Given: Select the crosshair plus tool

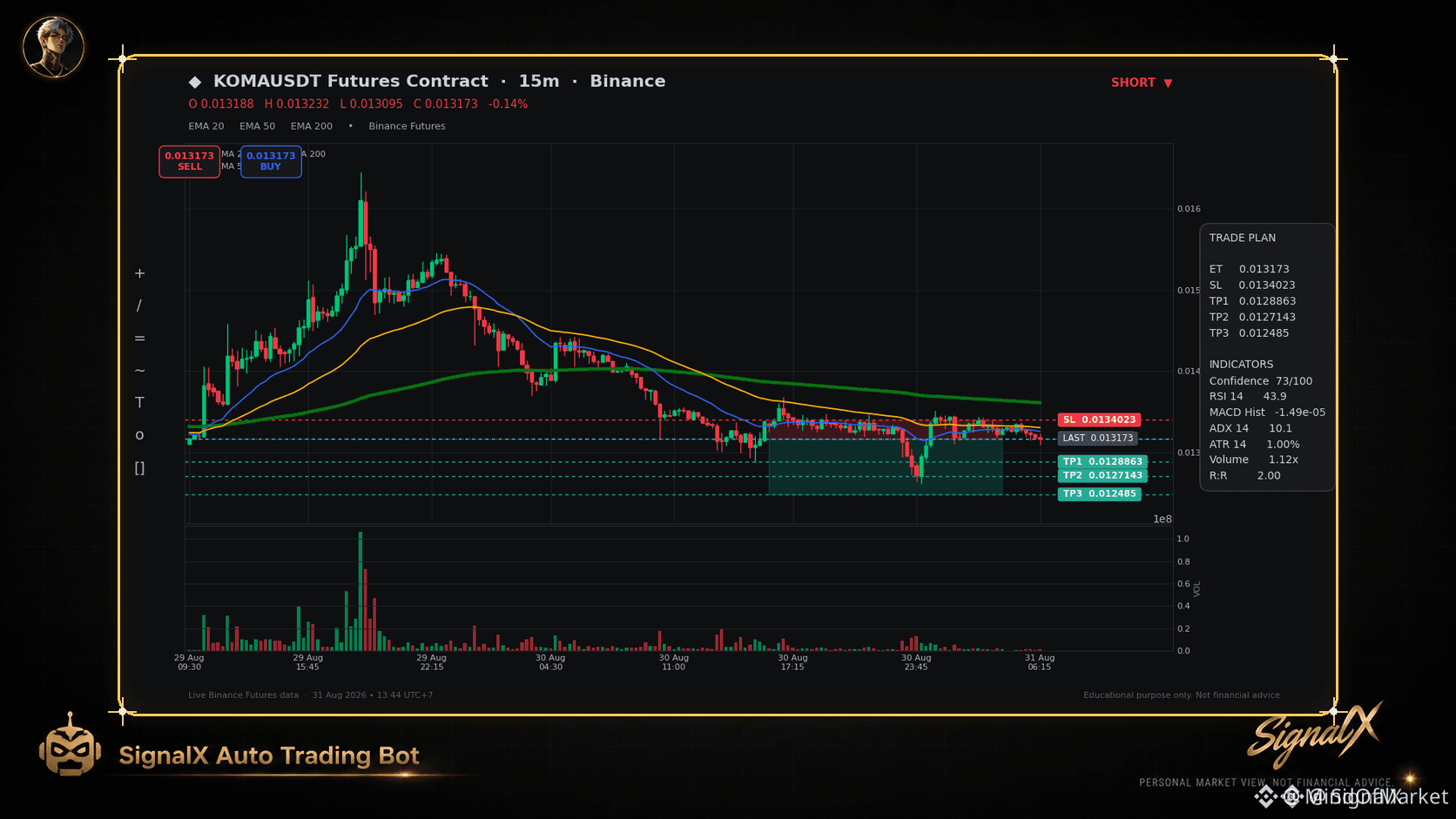Looking at the screenshot, I should tap(139, 273).
